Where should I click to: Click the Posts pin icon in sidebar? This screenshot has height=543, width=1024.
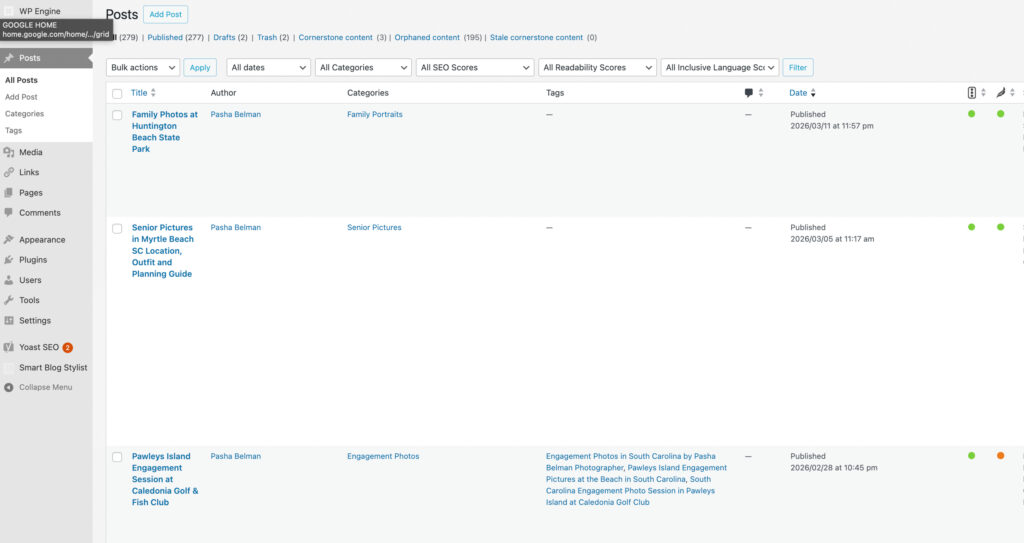click(x=8, y=58)
